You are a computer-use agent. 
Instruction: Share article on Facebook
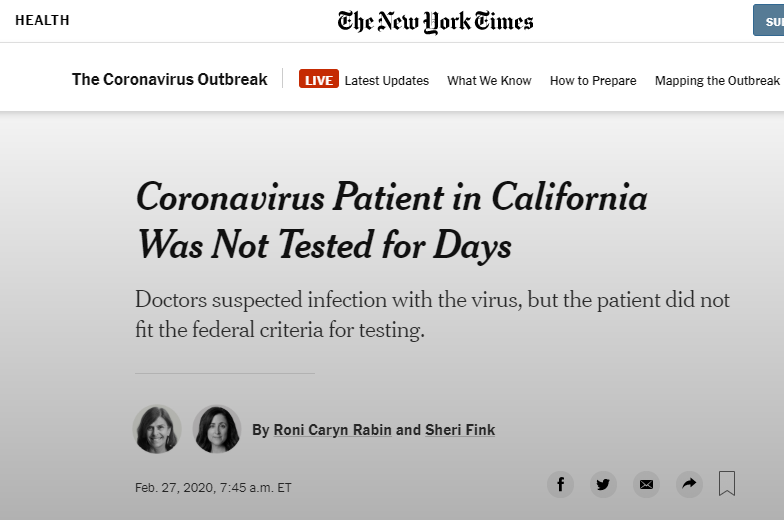tap(560, 484)
